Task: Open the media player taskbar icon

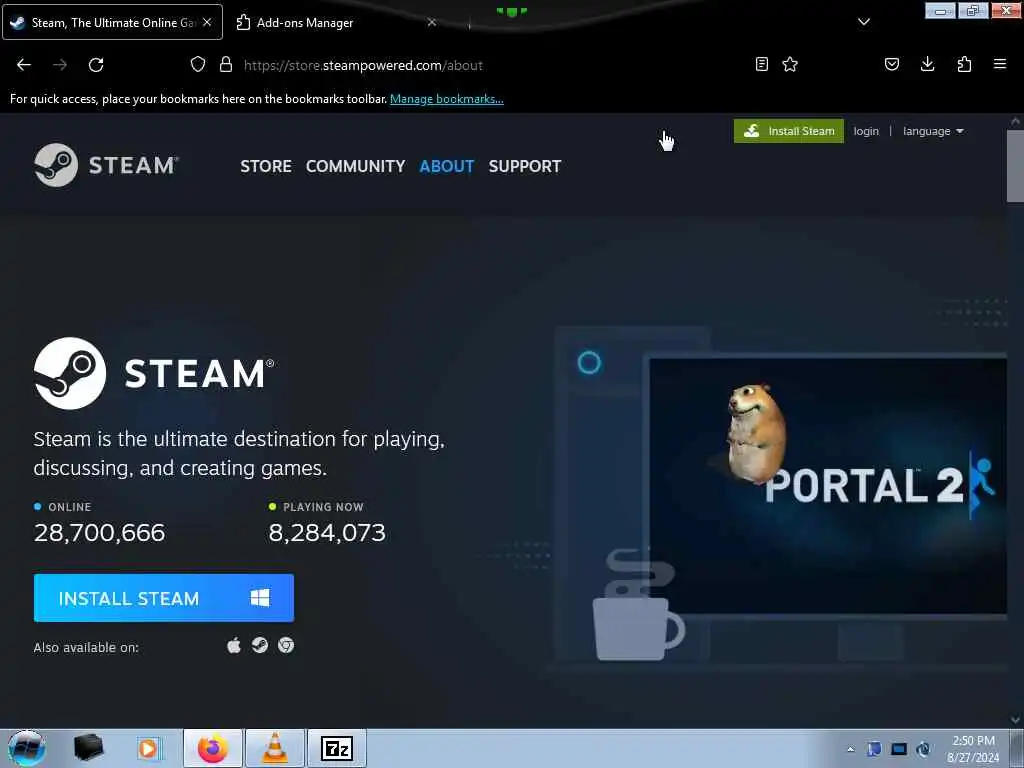Action: pos(150,748)
